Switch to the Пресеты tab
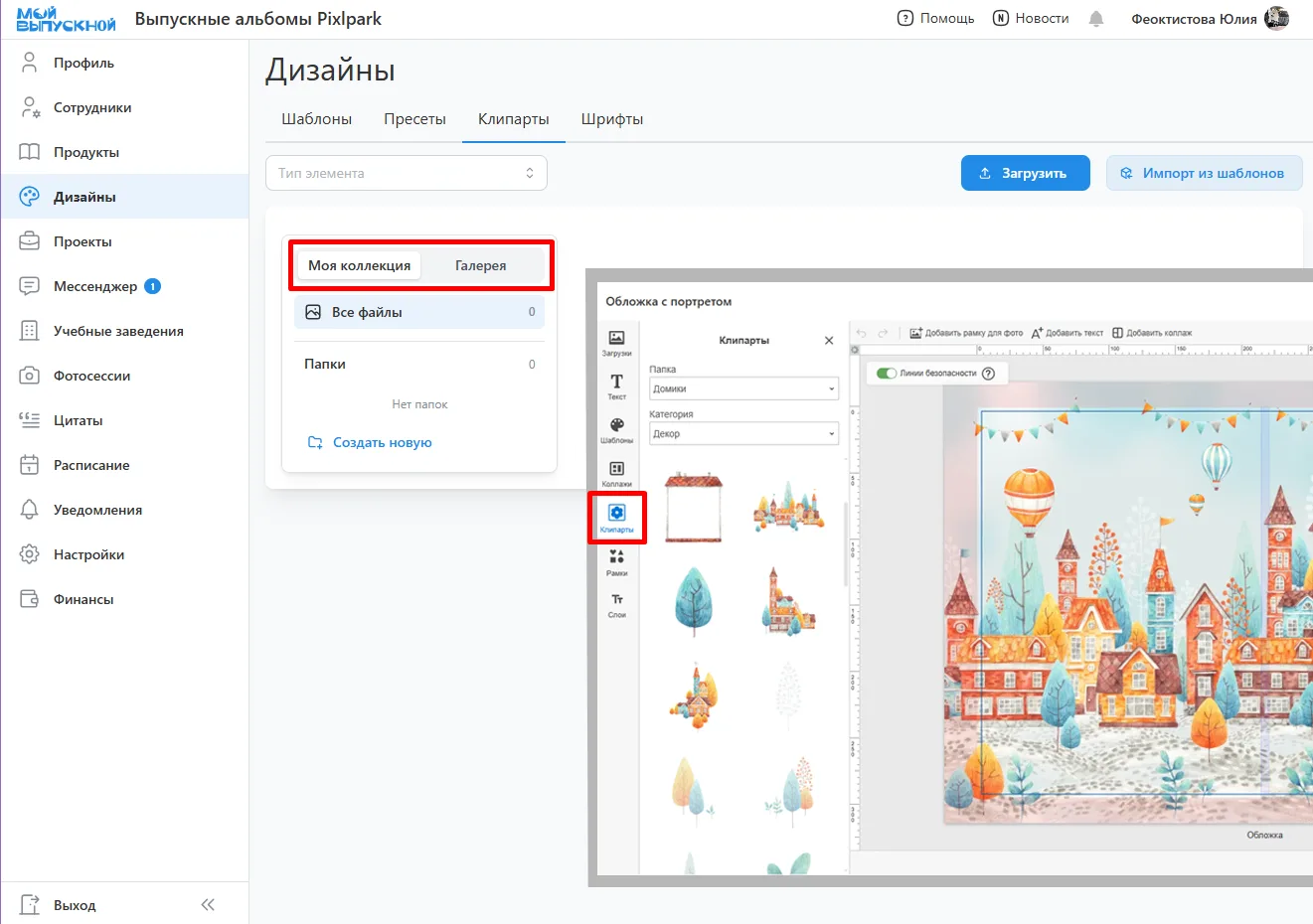This screenshot has width=1313, height=924. 414,119
